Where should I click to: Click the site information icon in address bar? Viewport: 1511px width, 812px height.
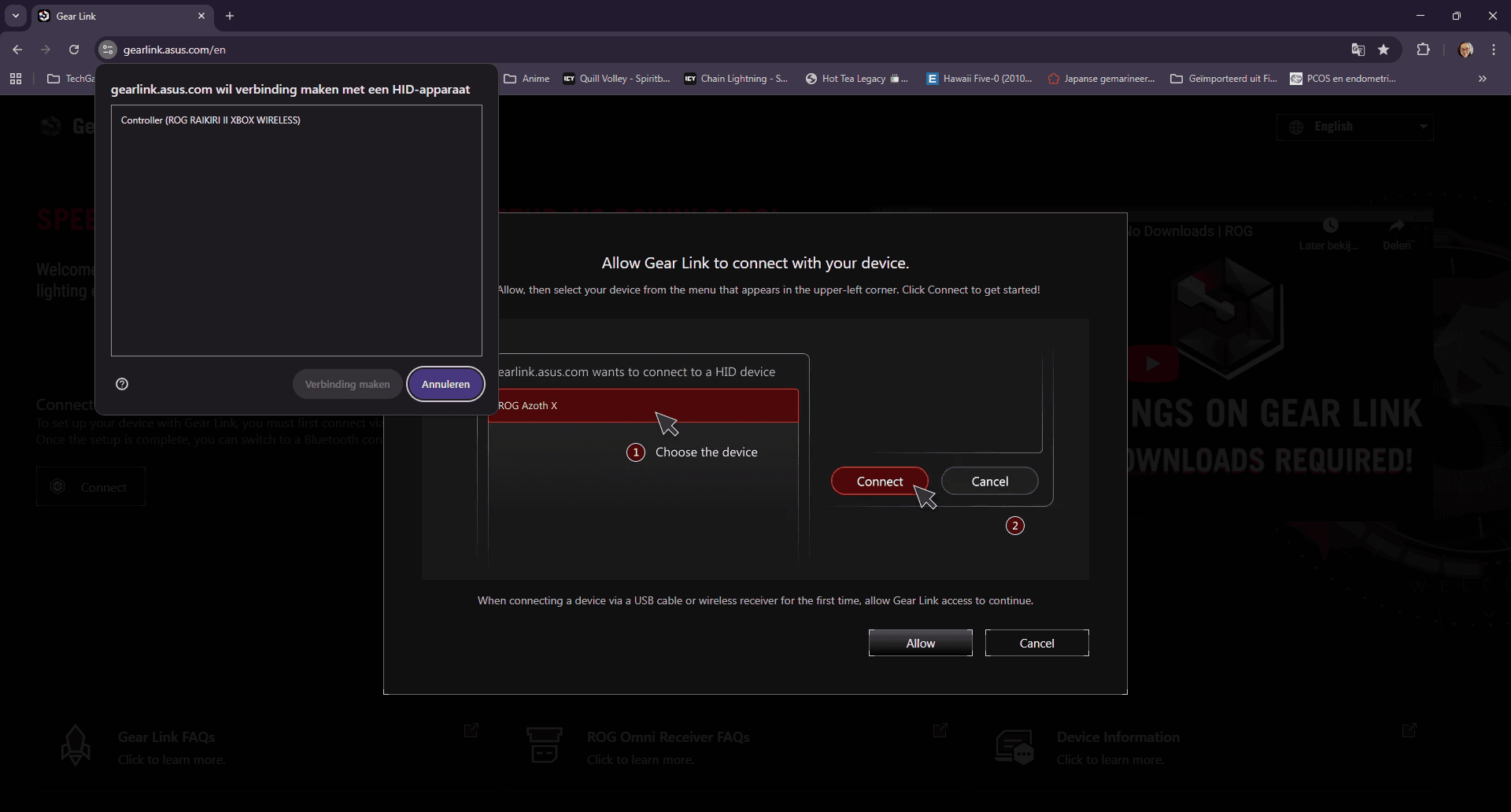tap(109, 50)
